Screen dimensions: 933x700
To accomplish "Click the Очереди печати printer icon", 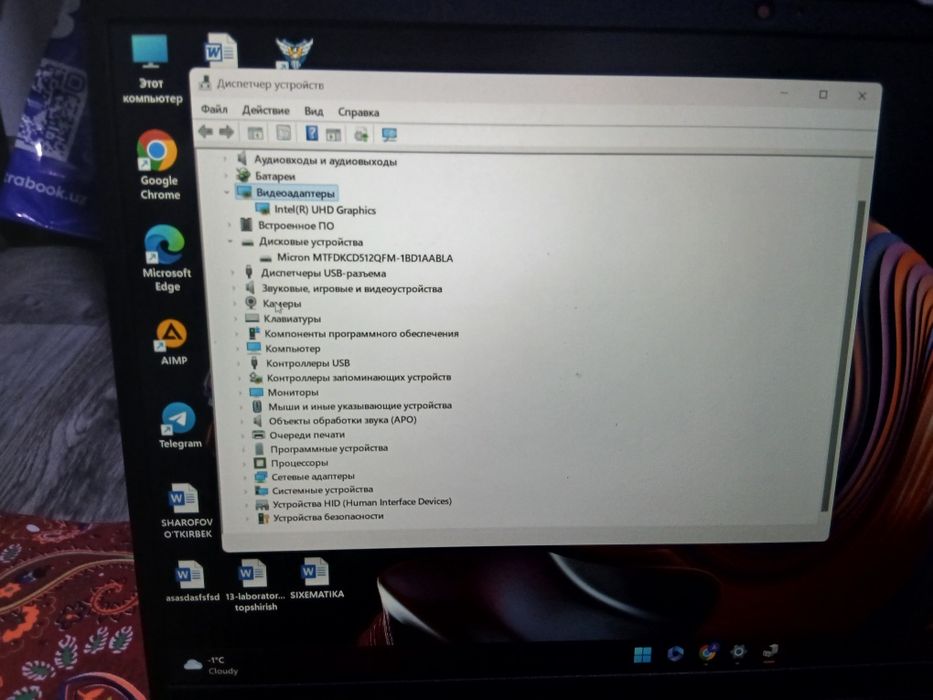I will (x=258, y=435).
